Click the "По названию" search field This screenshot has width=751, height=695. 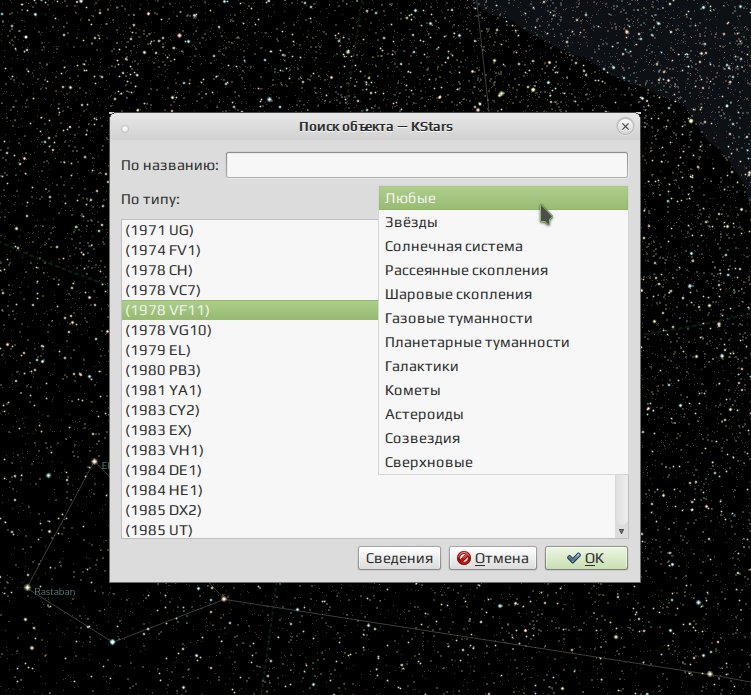click(x=427, y=165)
